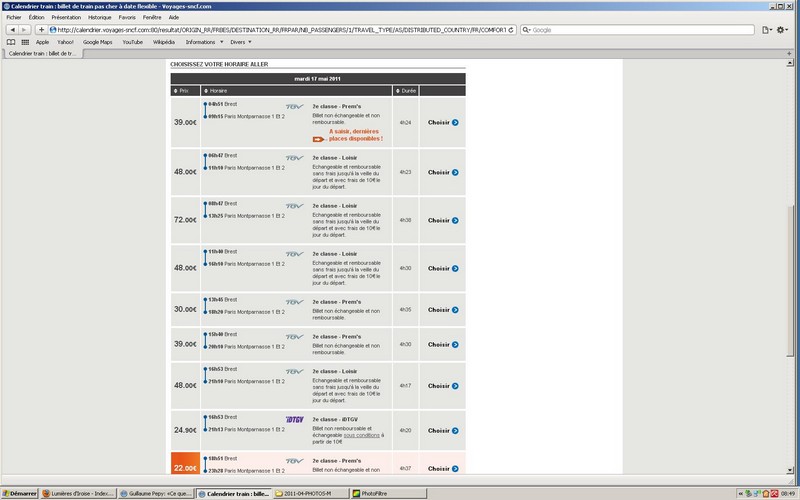The width and height of the screenshot is (800, 500).
Task: Open the Aide menu
Action: 174,17
